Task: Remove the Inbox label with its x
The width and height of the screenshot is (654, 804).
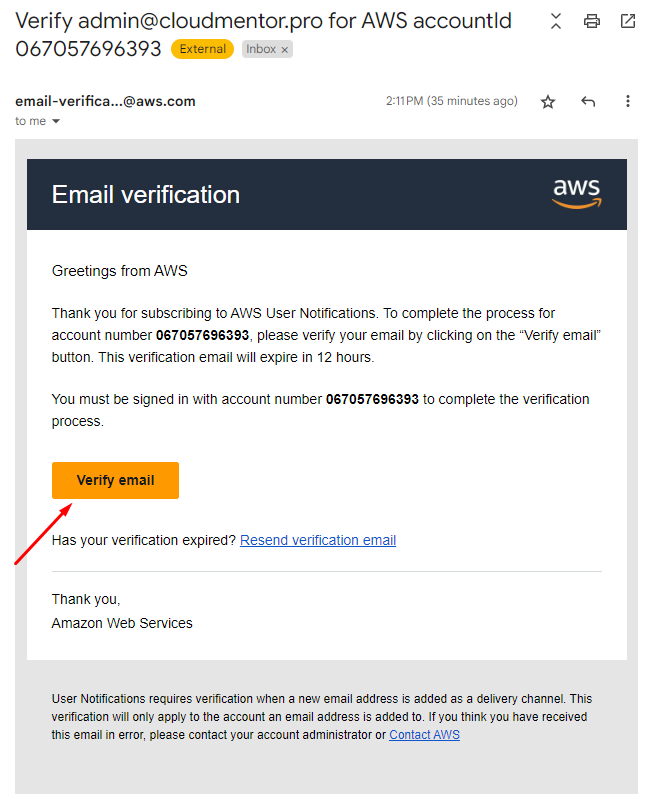Action: tap(285, 49)
